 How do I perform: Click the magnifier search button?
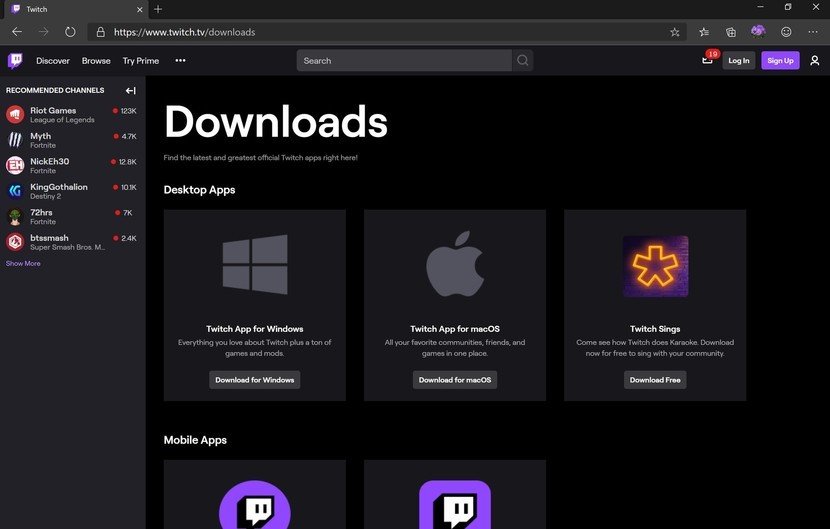click(x=522, y=61)
